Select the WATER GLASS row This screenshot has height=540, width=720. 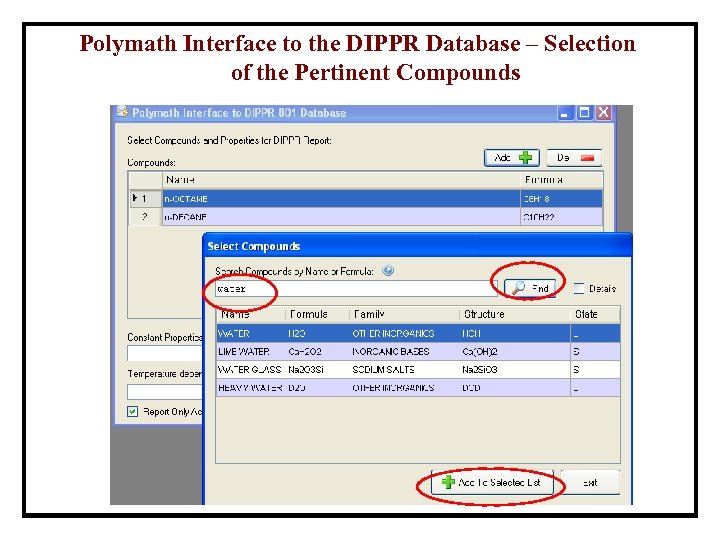[x=418, y=370]
